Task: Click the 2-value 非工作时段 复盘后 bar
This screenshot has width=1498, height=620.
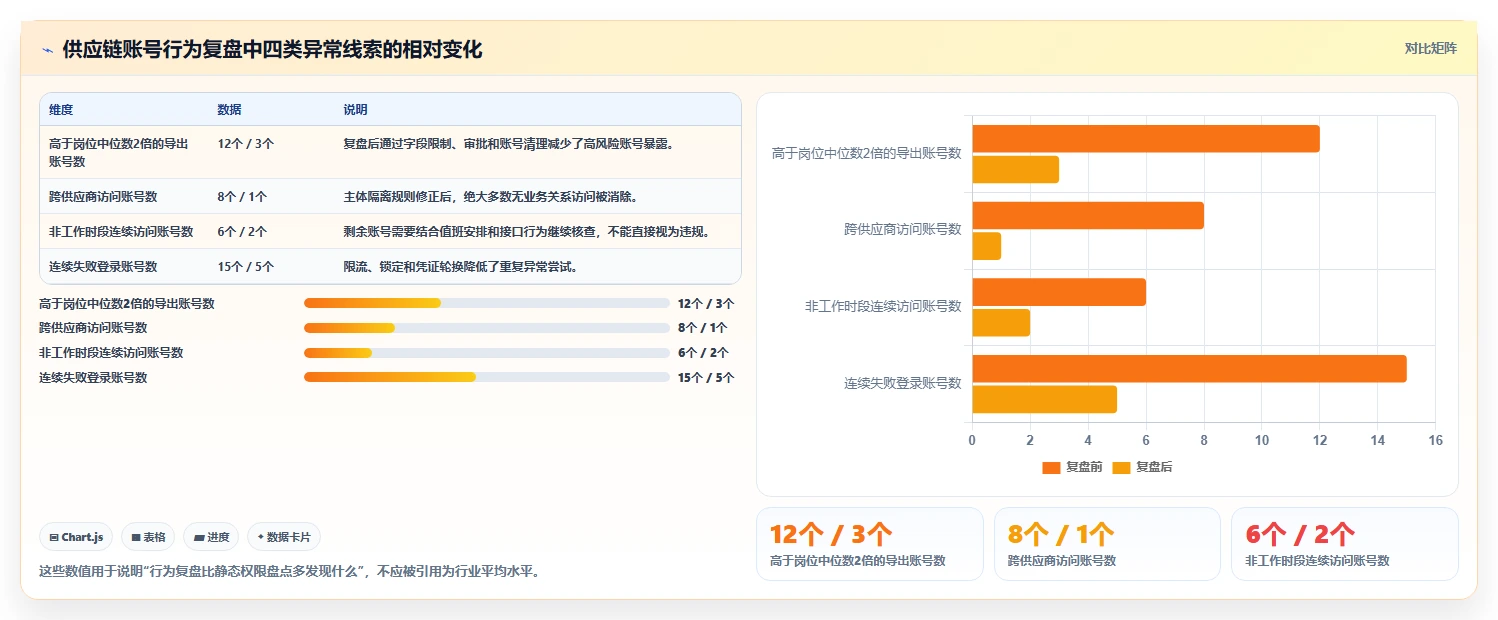Action: (1001, 323)
